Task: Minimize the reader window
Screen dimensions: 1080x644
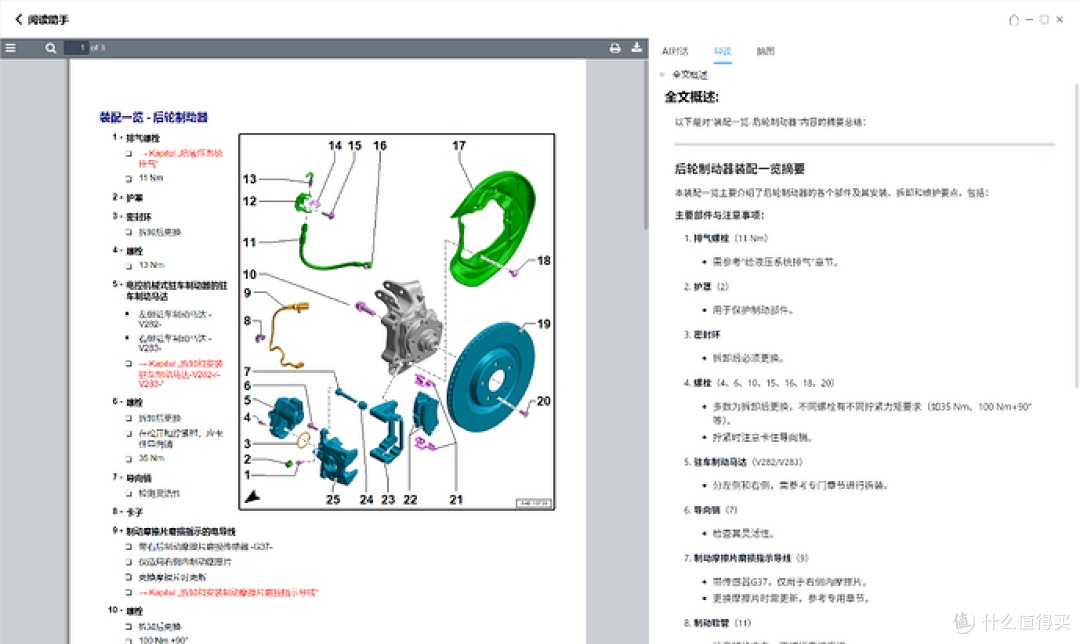Action: click(x=1029, y=20)
